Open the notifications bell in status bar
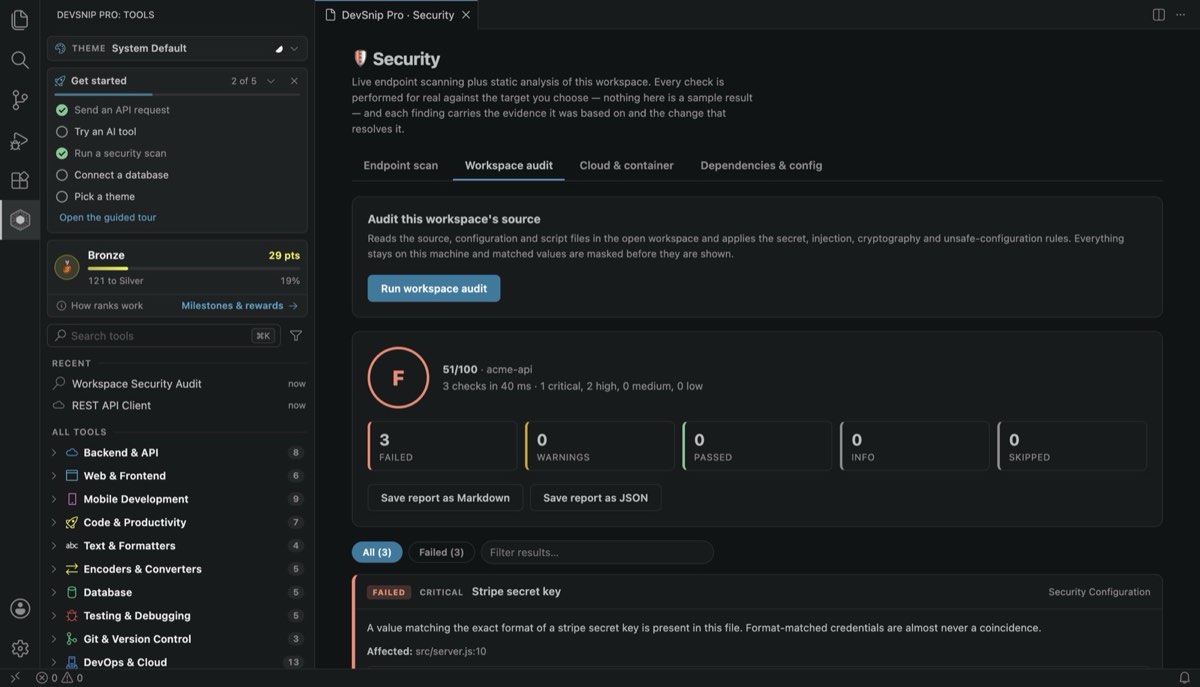 coord(1184,678)
